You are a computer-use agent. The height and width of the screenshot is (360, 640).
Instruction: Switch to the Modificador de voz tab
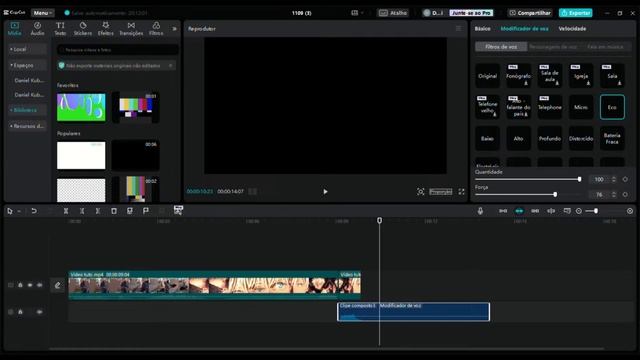click(524, 29)
